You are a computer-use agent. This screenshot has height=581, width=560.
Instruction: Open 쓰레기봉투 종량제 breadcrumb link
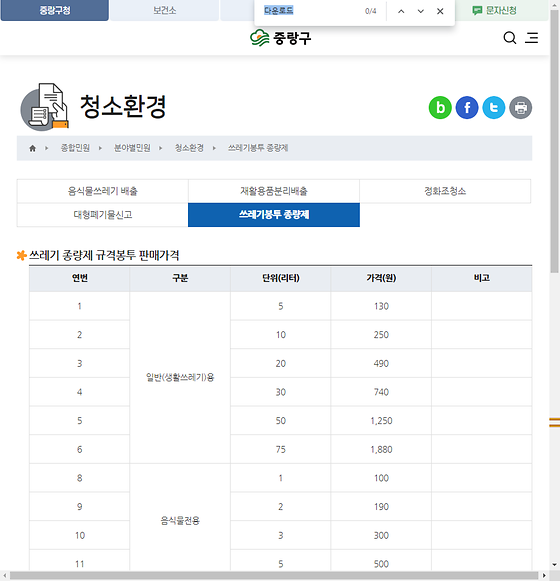coord(258,148)
